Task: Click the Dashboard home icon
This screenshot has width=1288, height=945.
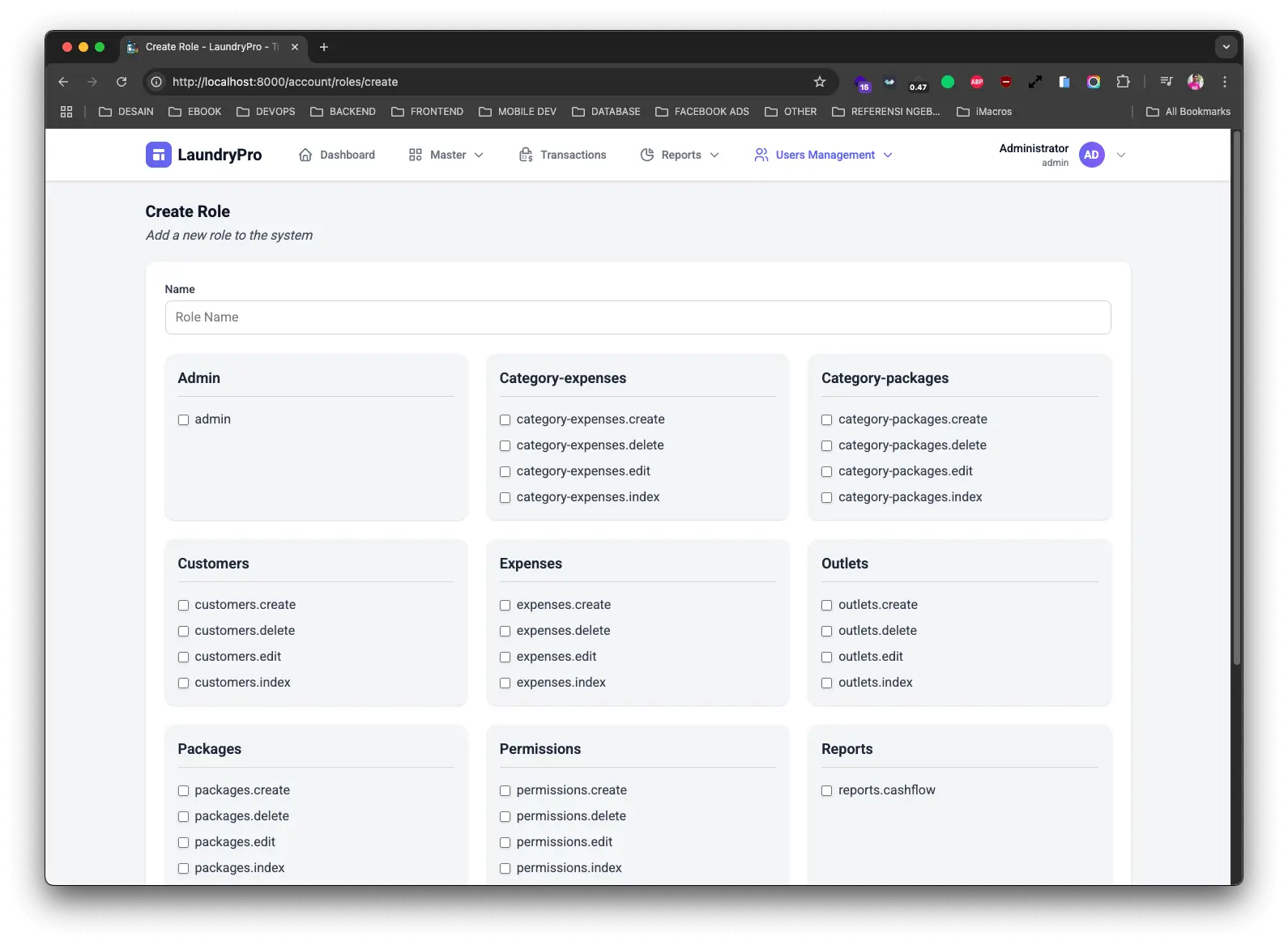Action: pyautogui.click(x=305, y=155)
